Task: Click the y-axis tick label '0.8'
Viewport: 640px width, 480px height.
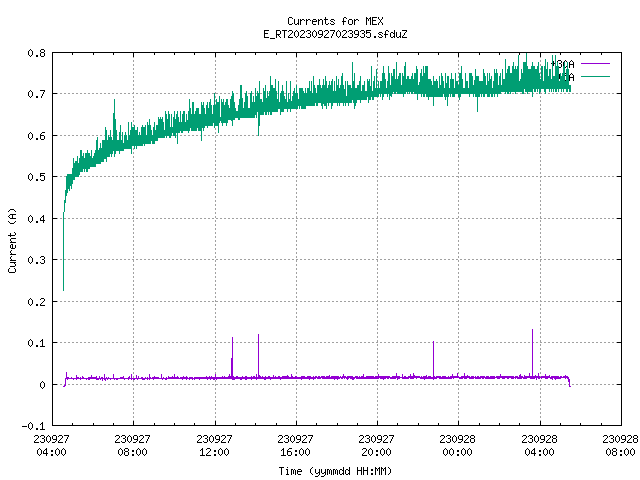Action: pyautogui.click(x=36, y=53)
